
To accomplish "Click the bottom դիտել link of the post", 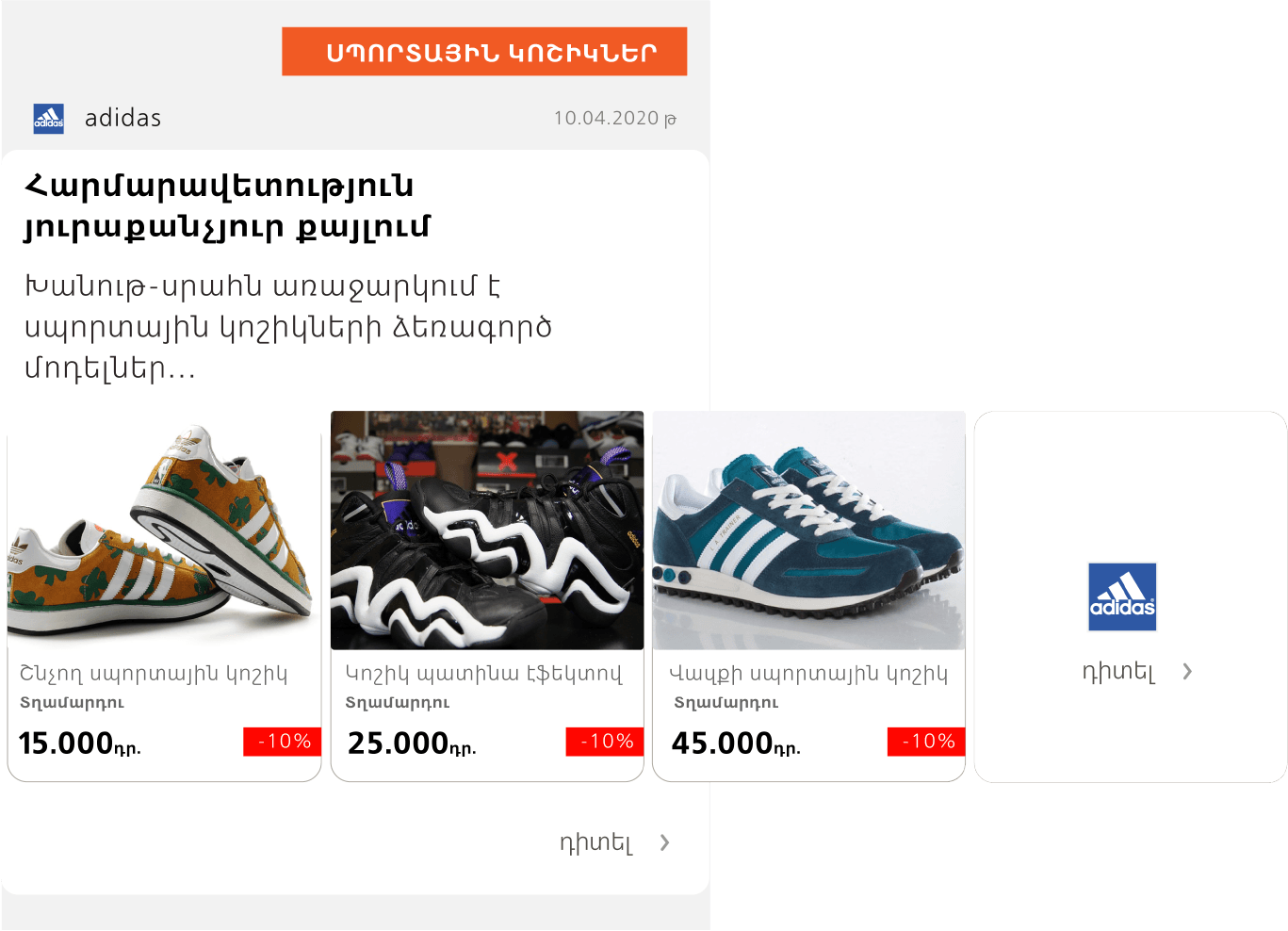I will pyautogui.click(x=595, y=842).
